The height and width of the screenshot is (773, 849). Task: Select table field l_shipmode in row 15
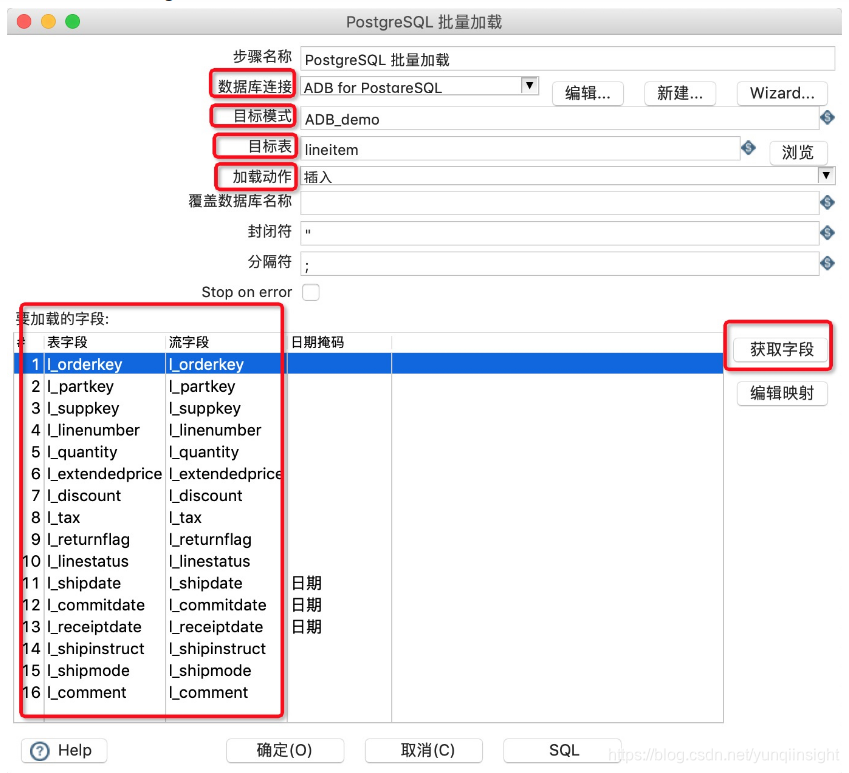coord(89,670)
